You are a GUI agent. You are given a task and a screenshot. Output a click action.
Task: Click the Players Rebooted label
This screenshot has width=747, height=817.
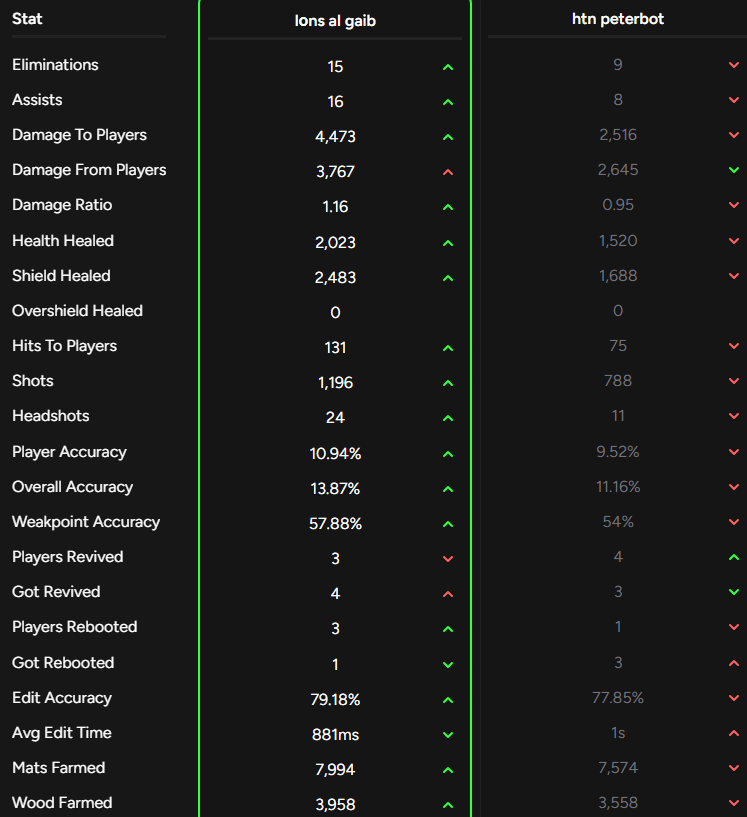point(74,627)
